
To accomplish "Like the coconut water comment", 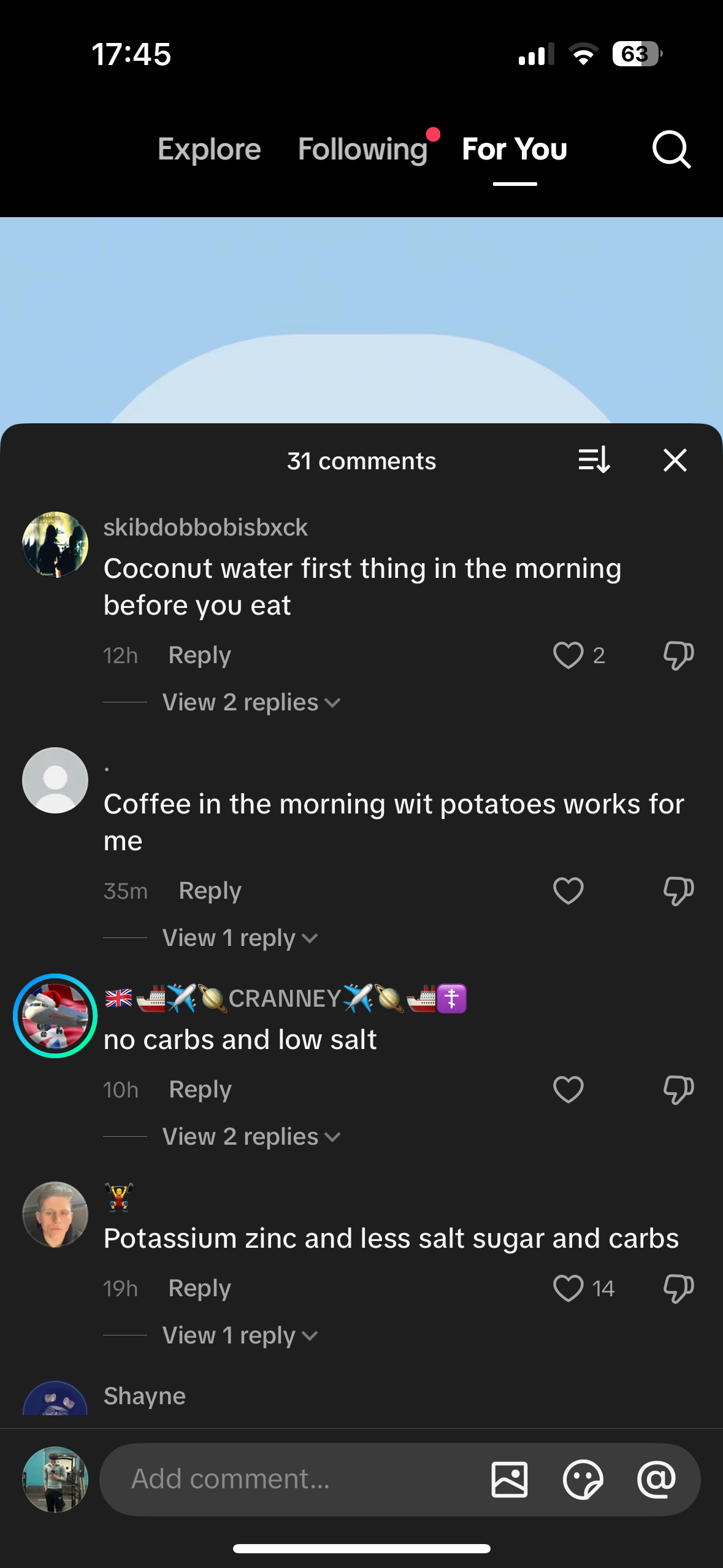I will pos(568,655).
